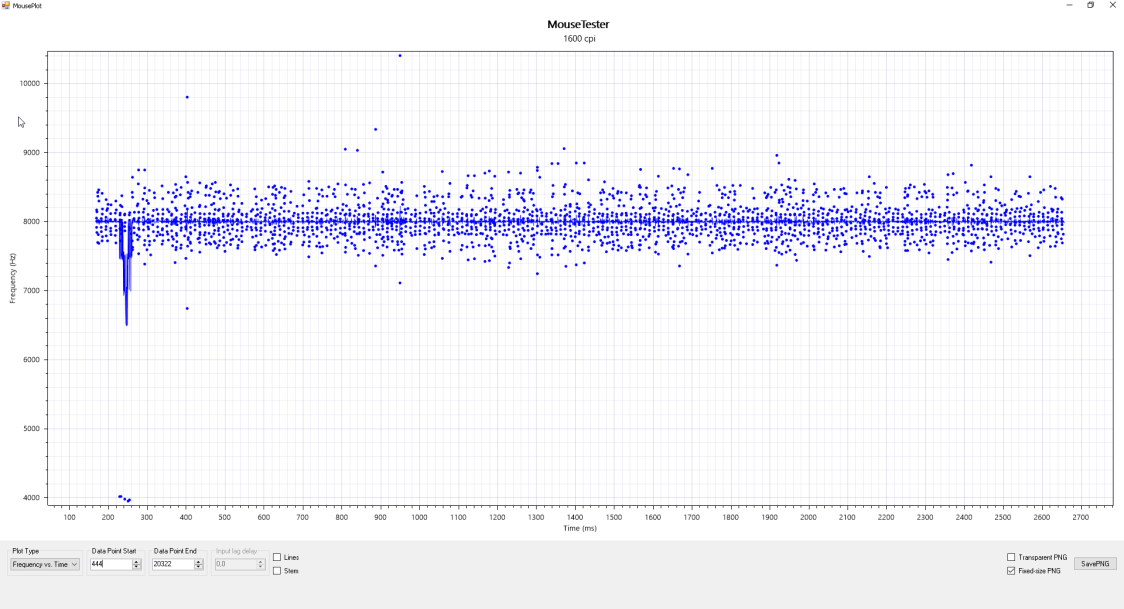Increment Data Point Start with up arrow
This screenshot has width=1124, height=609.
[x=137, y=562]
